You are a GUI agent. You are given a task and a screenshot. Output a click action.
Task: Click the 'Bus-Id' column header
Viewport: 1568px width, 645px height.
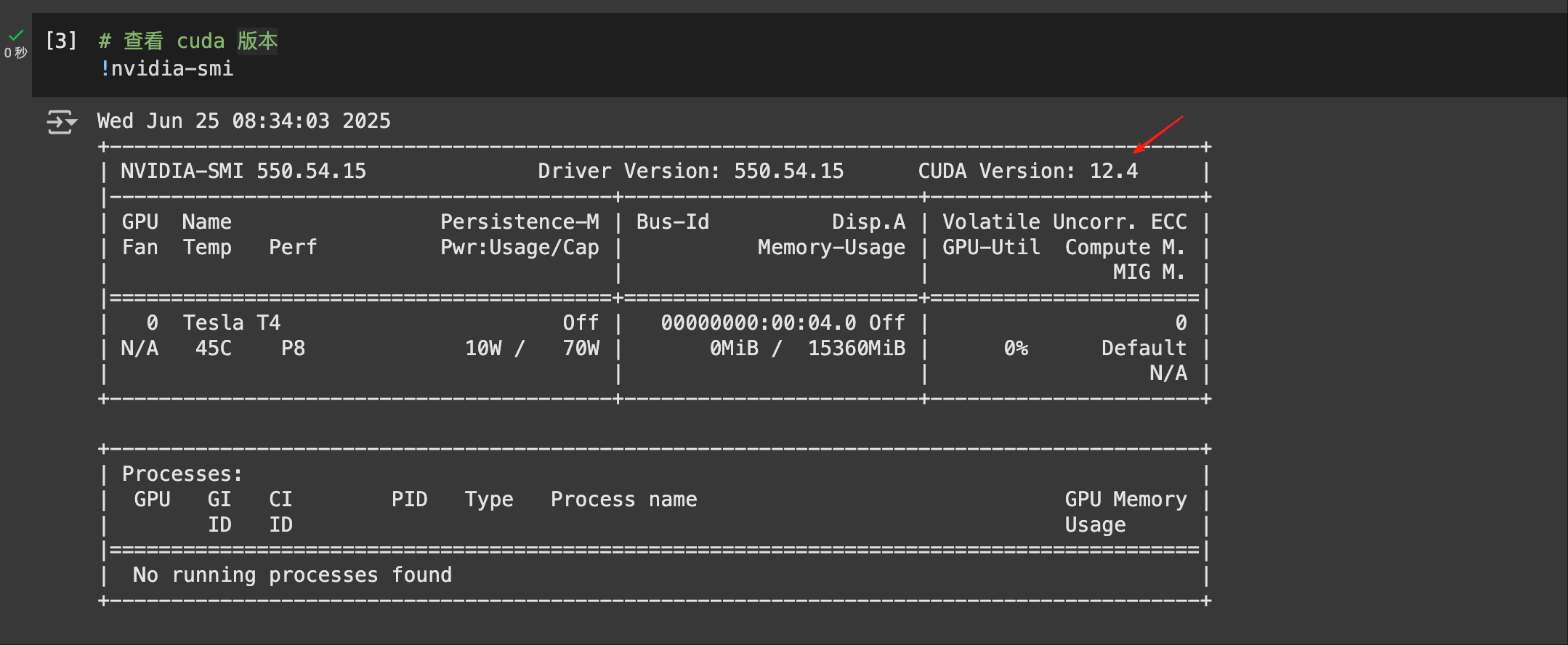[672, 222]
